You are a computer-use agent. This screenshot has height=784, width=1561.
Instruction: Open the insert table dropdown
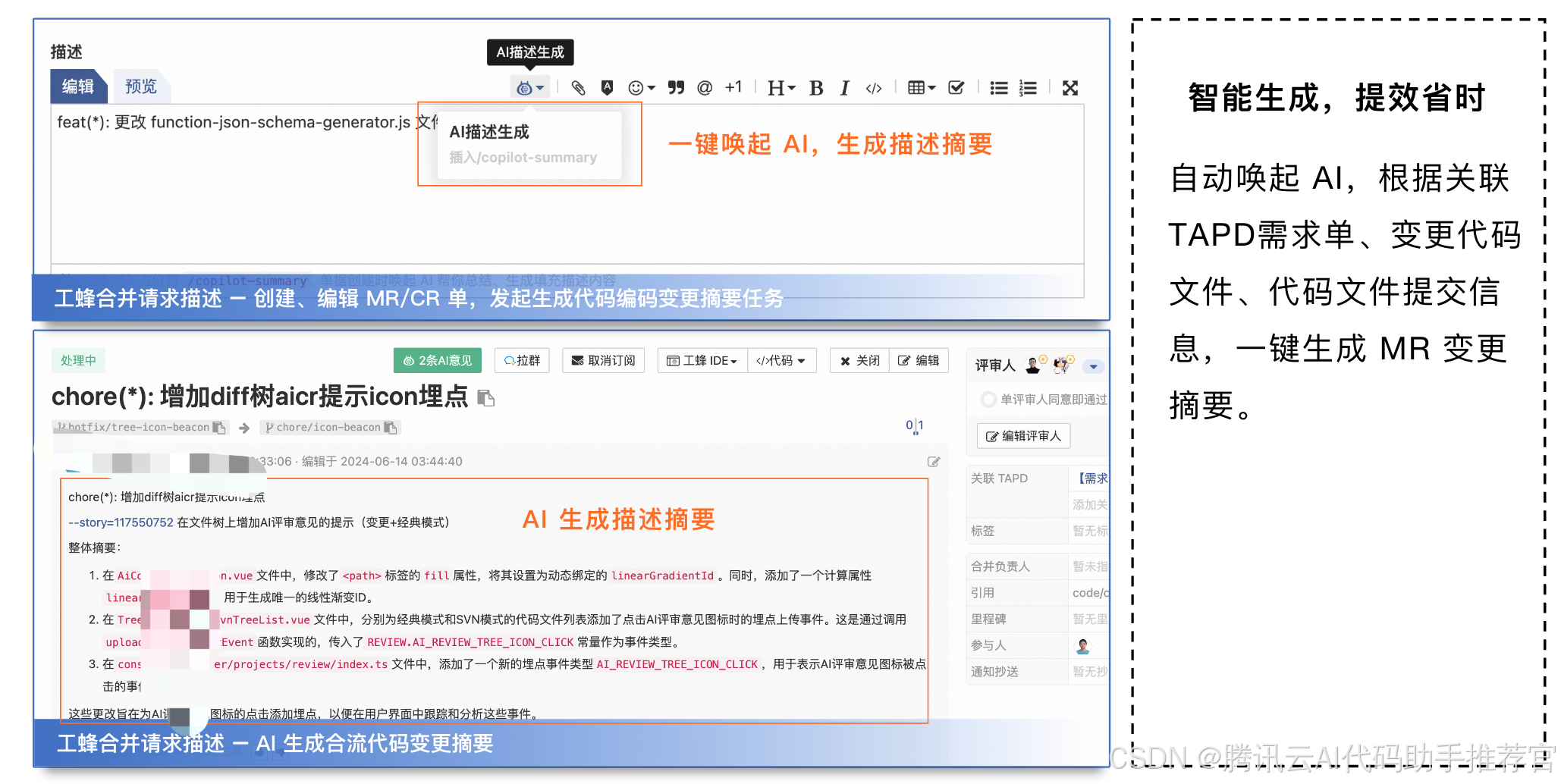(922, 88)
